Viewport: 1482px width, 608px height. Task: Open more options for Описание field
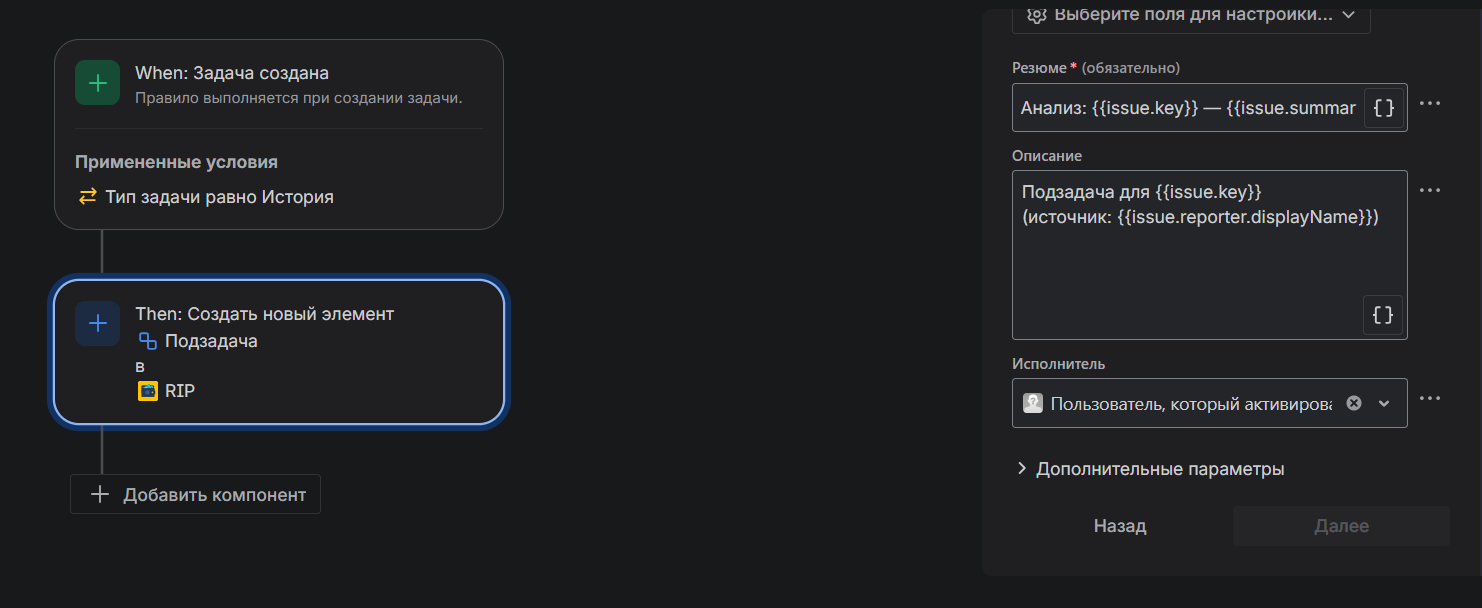[x=1430, y=190]
